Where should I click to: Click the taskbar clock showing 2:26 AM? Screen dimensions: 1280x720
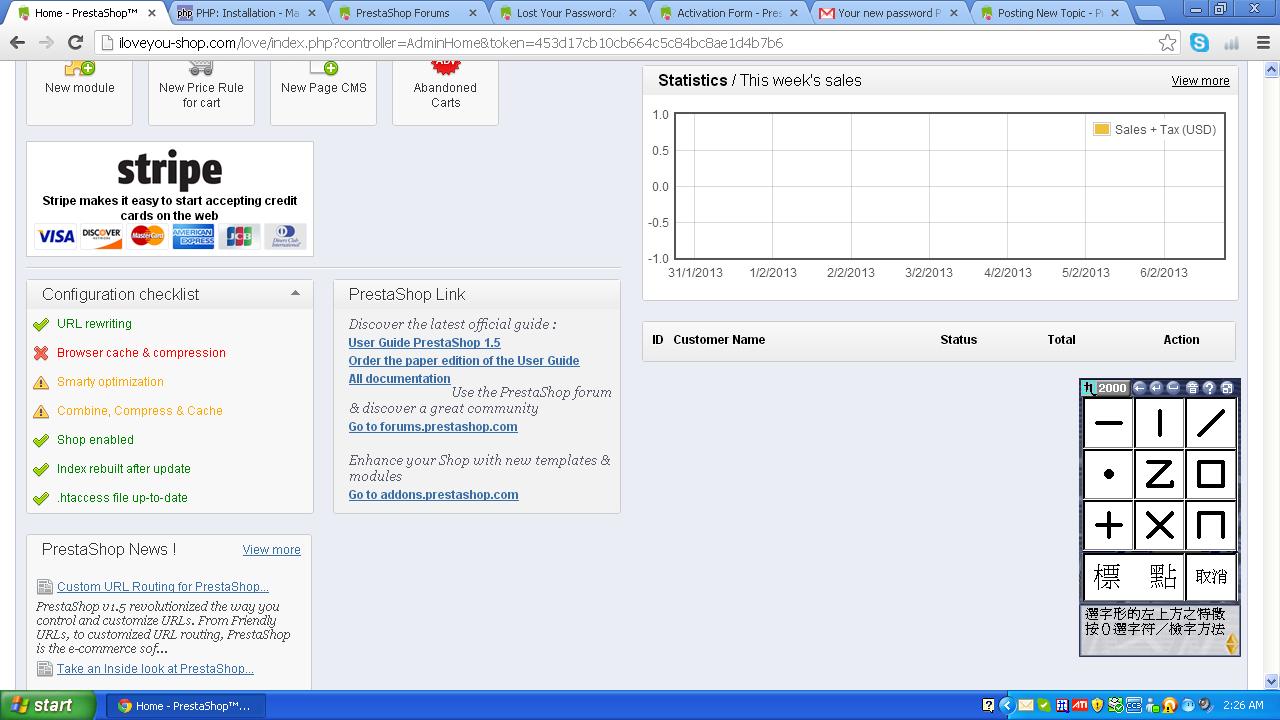(x=1243, y=705)
